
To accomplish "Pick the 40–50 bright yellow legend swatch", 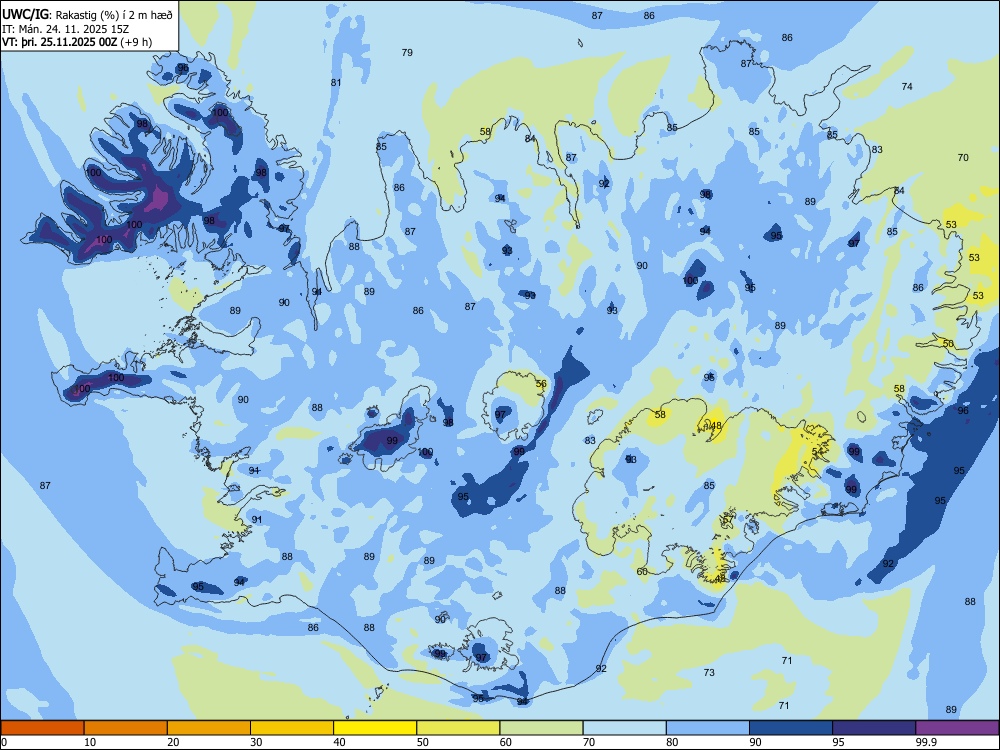I will pos(375,728).
